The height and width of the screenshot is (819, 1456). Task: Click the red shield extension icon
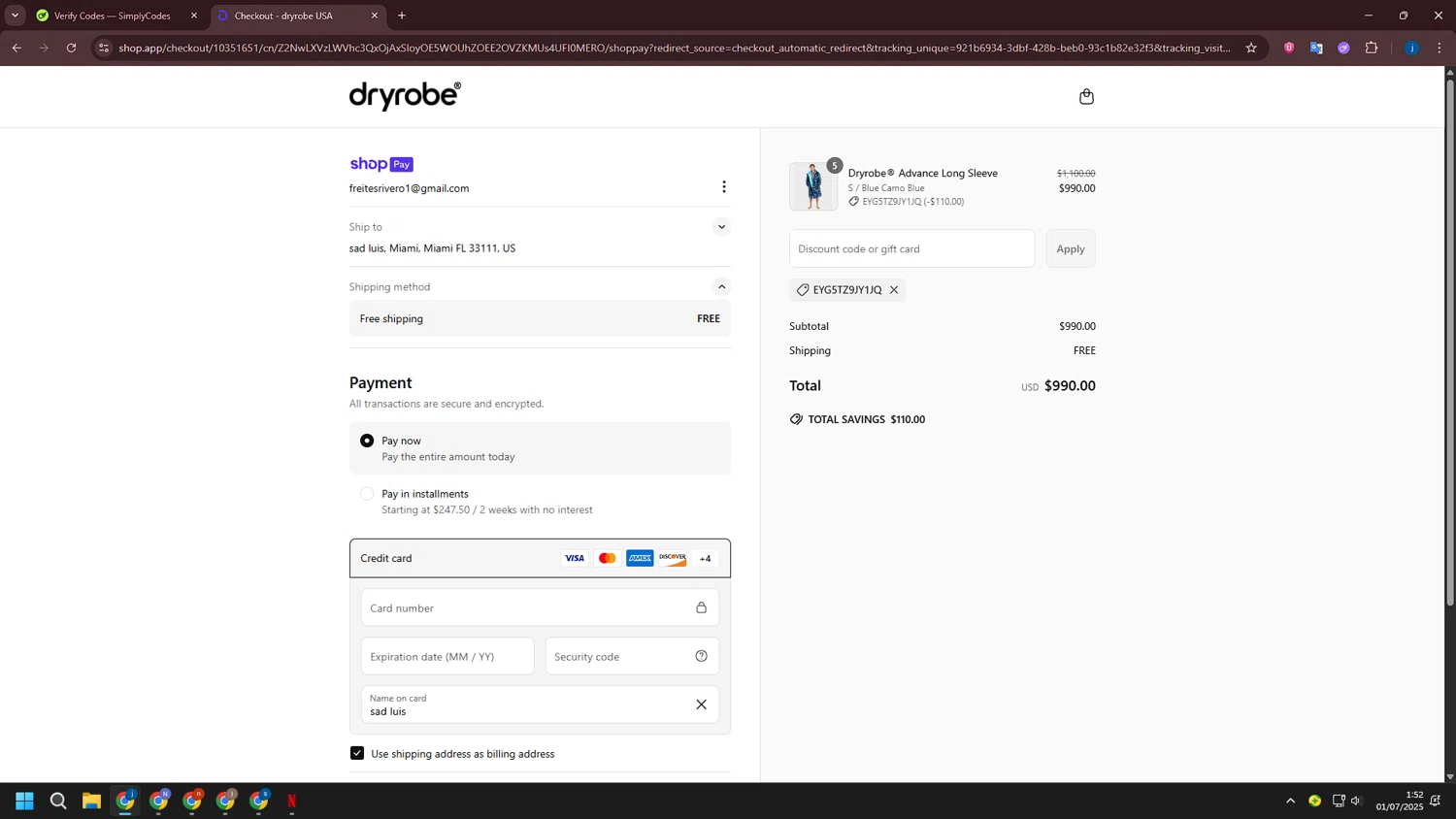point(1289,48)
